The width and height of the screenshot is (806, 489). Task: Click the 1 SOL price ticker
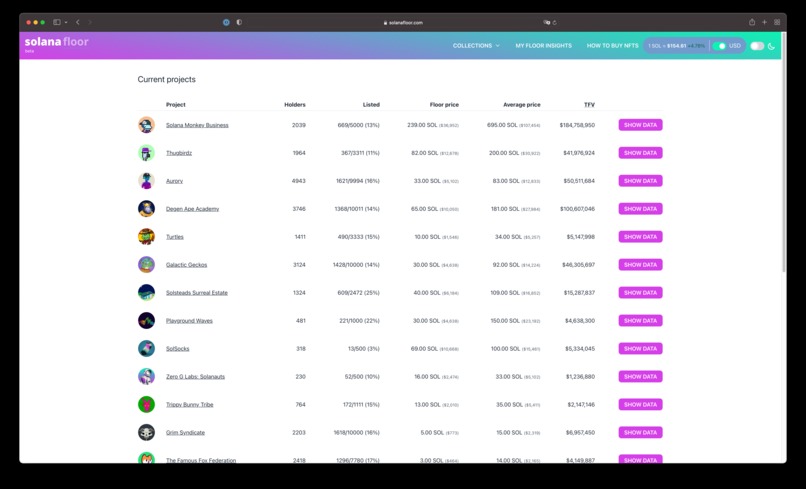tap(676, 46)
